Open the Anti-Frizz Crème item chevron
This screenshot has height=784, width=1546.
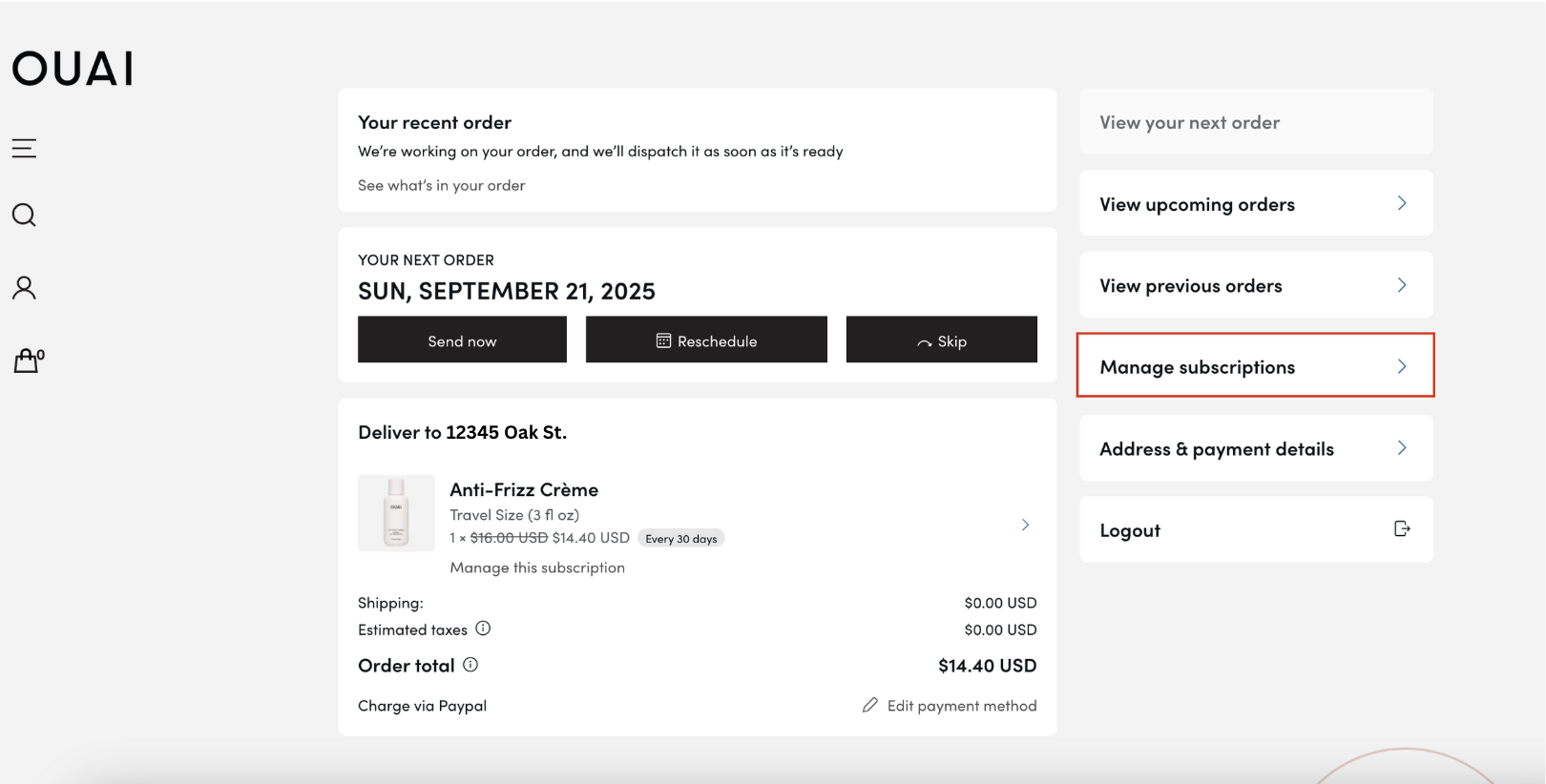pos(1025,525)
